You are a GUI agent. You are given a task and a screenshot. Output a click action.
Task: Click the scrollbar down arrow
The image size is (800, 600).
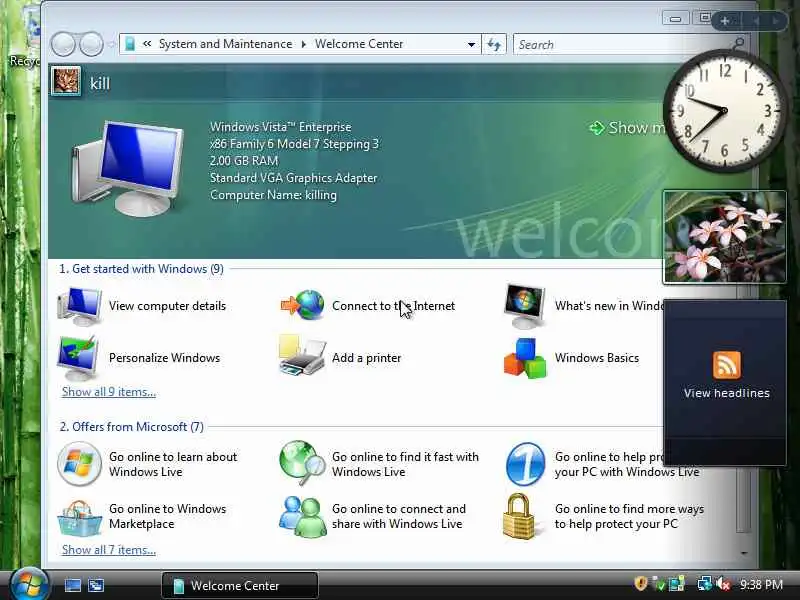[x=744, y=553]
